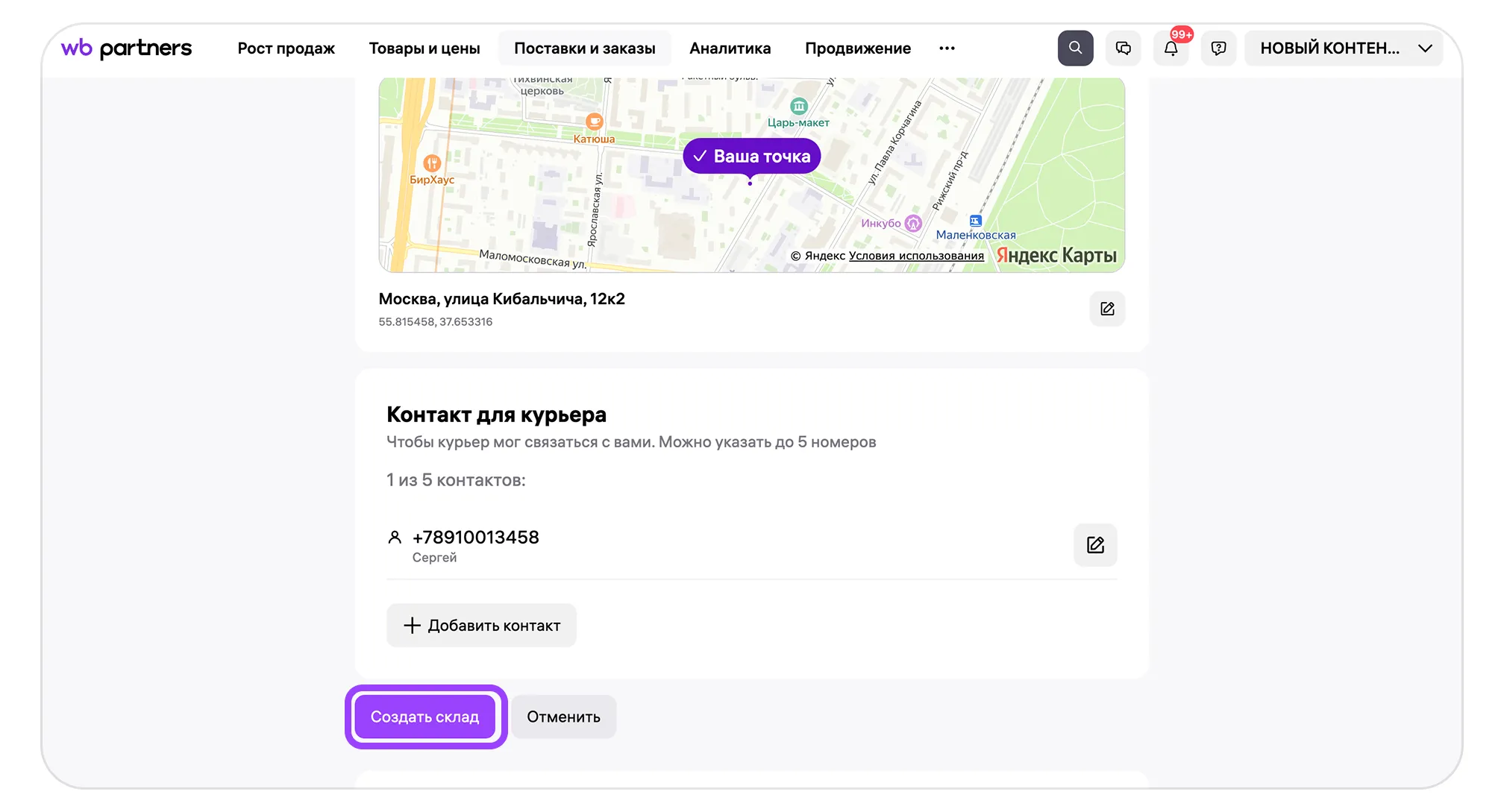Show more navigation items via three dots
1504x812 pixels.
(947, 48)
